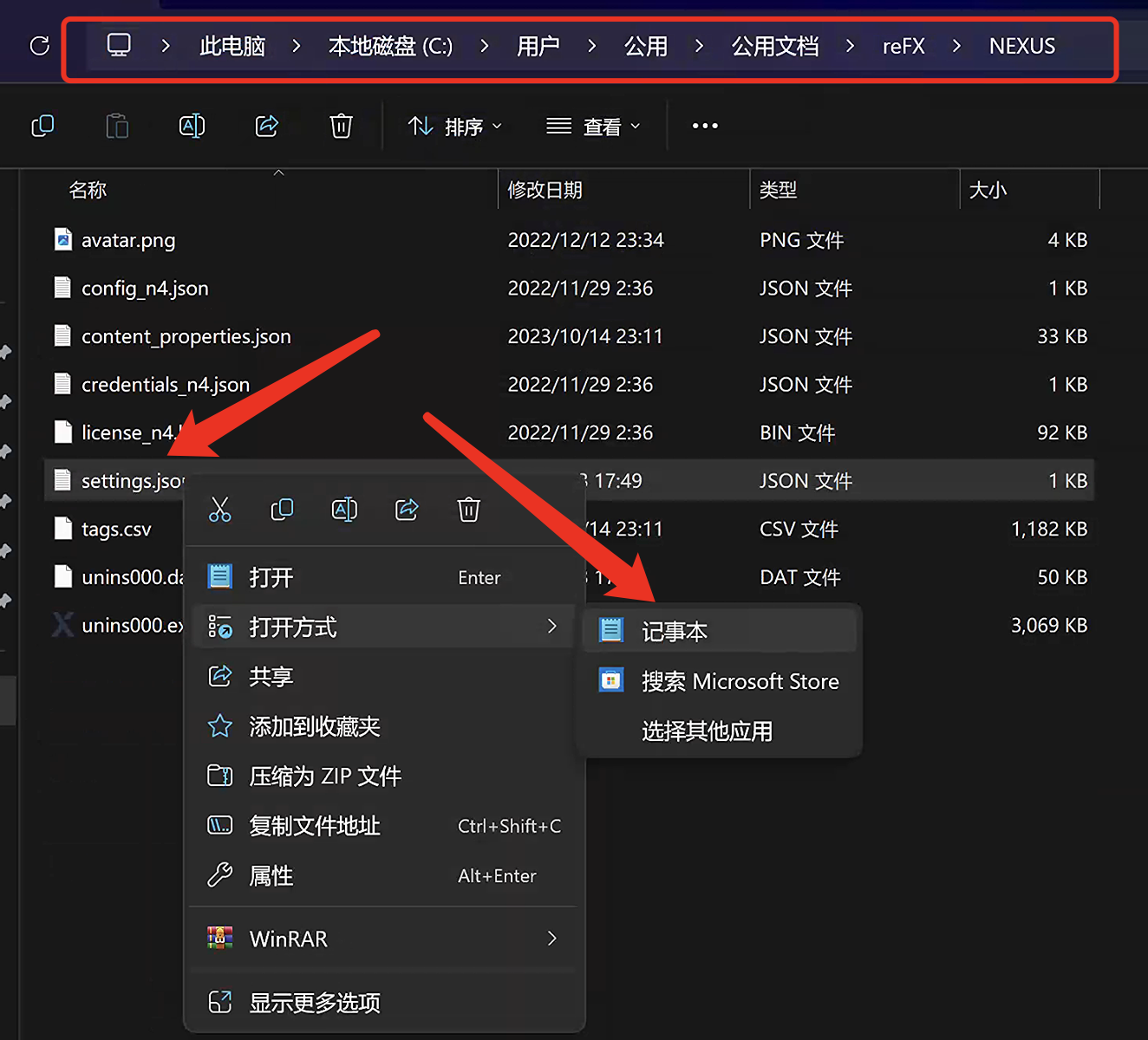The image size is (1148, 1040).
Task: Open the reFX breadcrumb folder
Action: [x=903, y=46]
